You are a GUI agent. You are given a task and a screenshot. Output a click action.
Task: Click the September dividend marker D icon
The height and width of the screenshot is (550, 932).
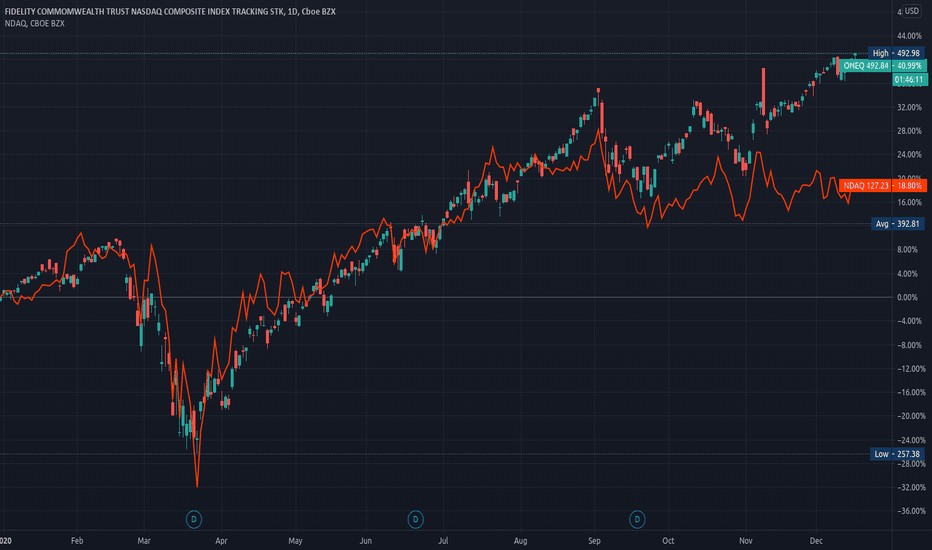[x=637, y=519]
